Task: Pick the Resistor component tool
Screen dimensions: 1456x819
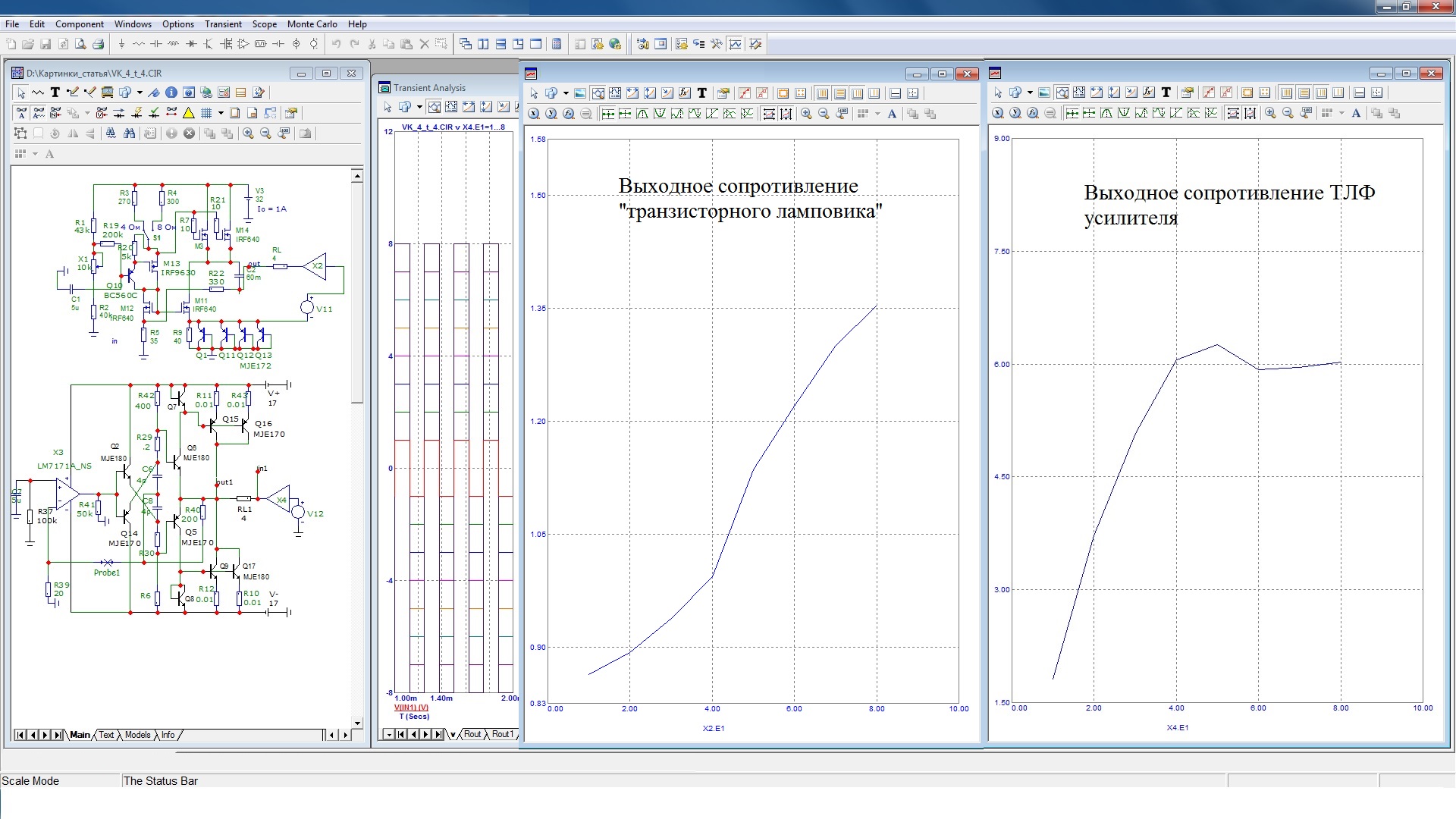Action: 139,44
